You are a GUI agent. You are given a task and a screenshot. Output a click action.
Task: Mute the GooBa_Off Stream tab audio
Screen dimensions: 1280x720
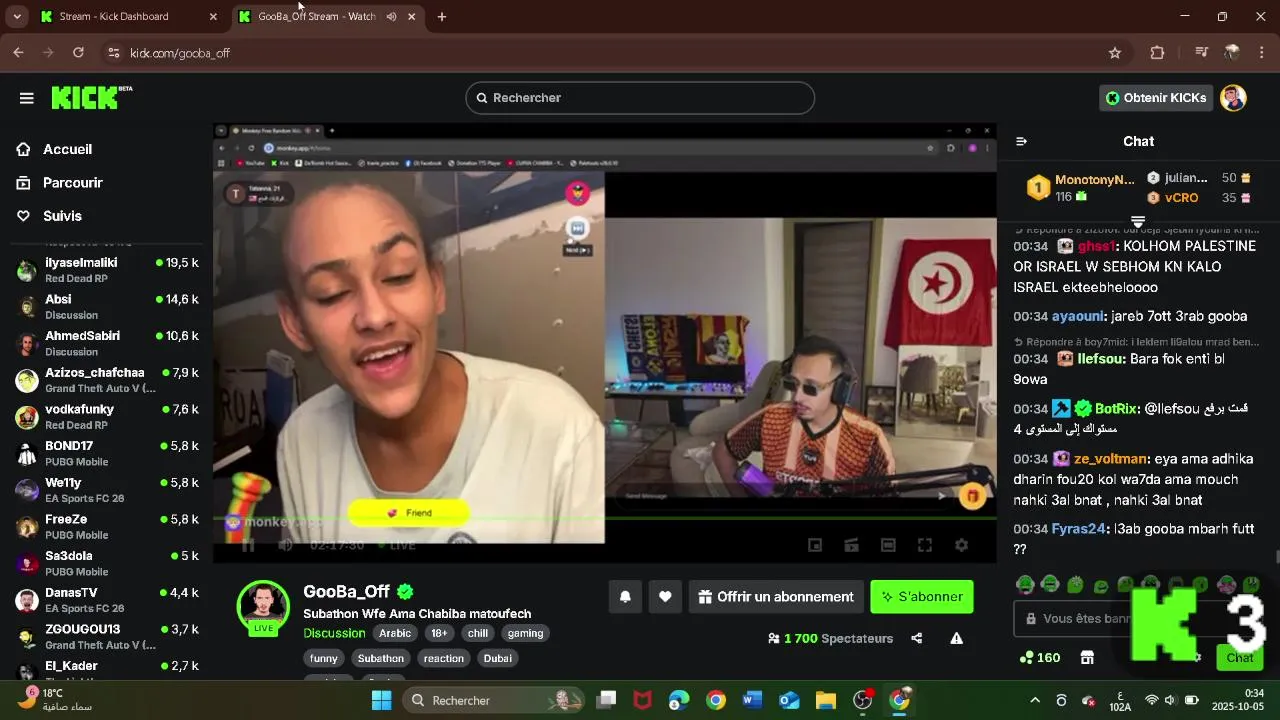(x=392, y=16)
